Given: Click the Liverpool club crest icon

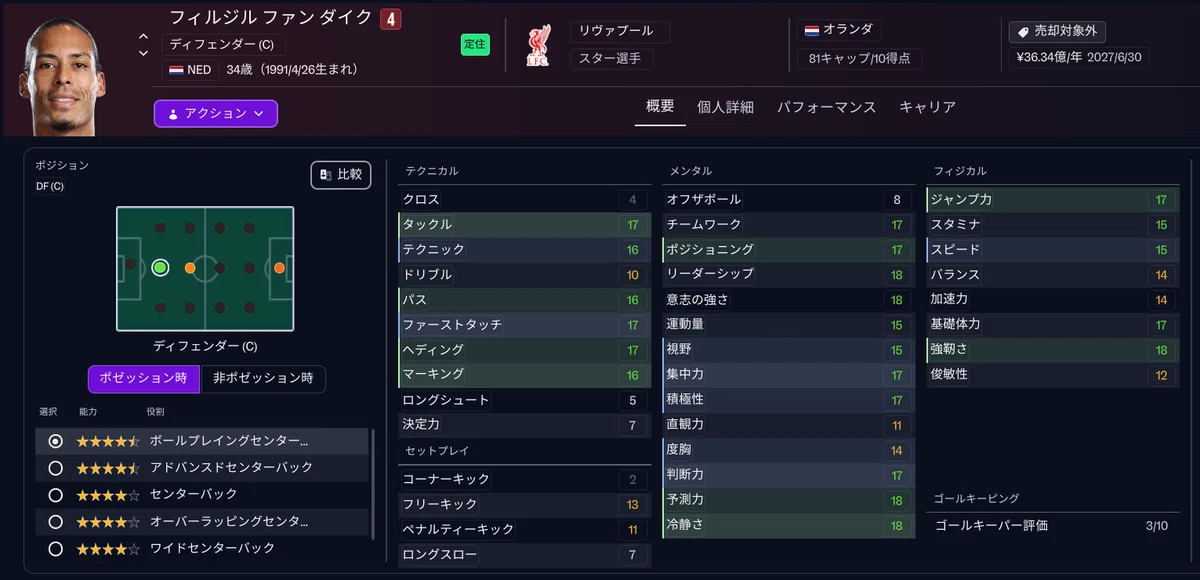Looking at the screenshot, I should pos(537,47).
